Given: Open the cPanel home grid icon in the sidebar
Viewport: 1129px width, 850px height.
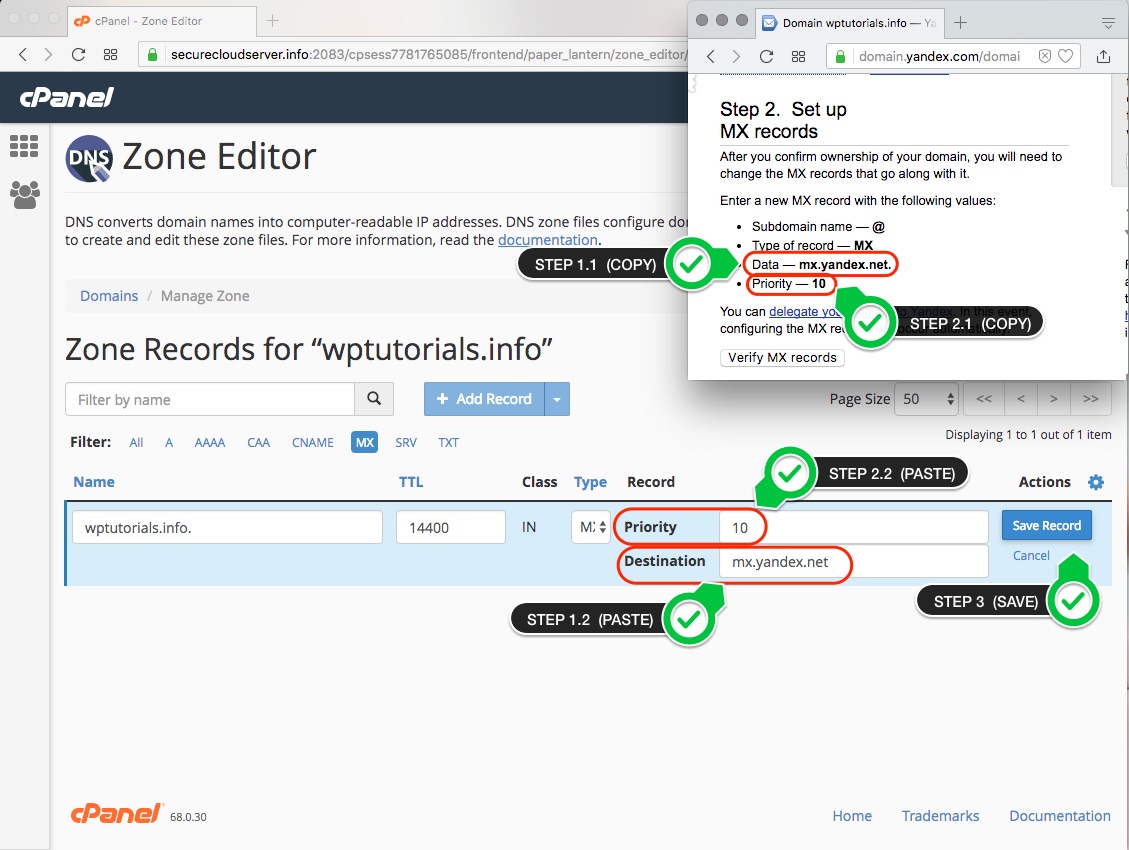Looking at the screenshot, I should [24, 146].
